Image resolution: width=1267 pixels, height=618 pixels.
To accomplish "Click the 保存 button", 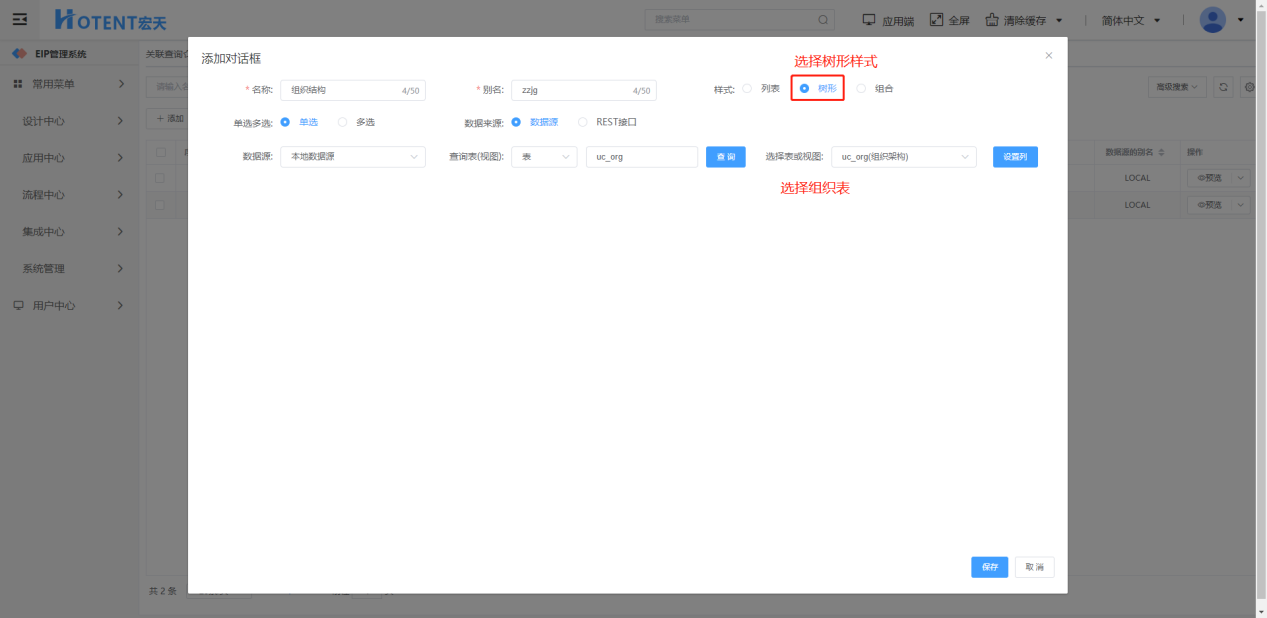I will pyautogui.click(x=989, y=567).
